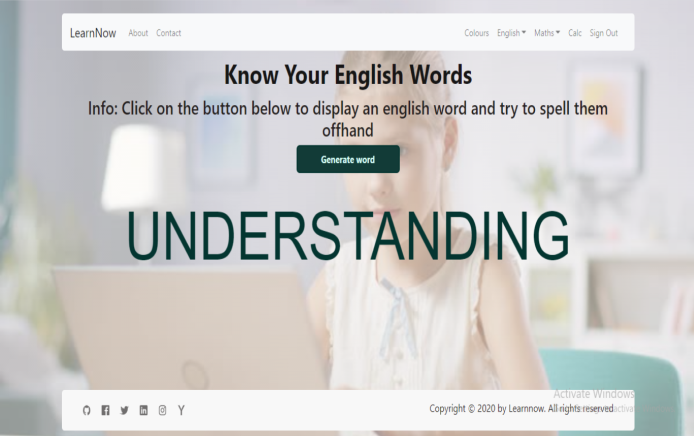Click the Sign Out link
The image size is (694, 436).
[603, 33]
